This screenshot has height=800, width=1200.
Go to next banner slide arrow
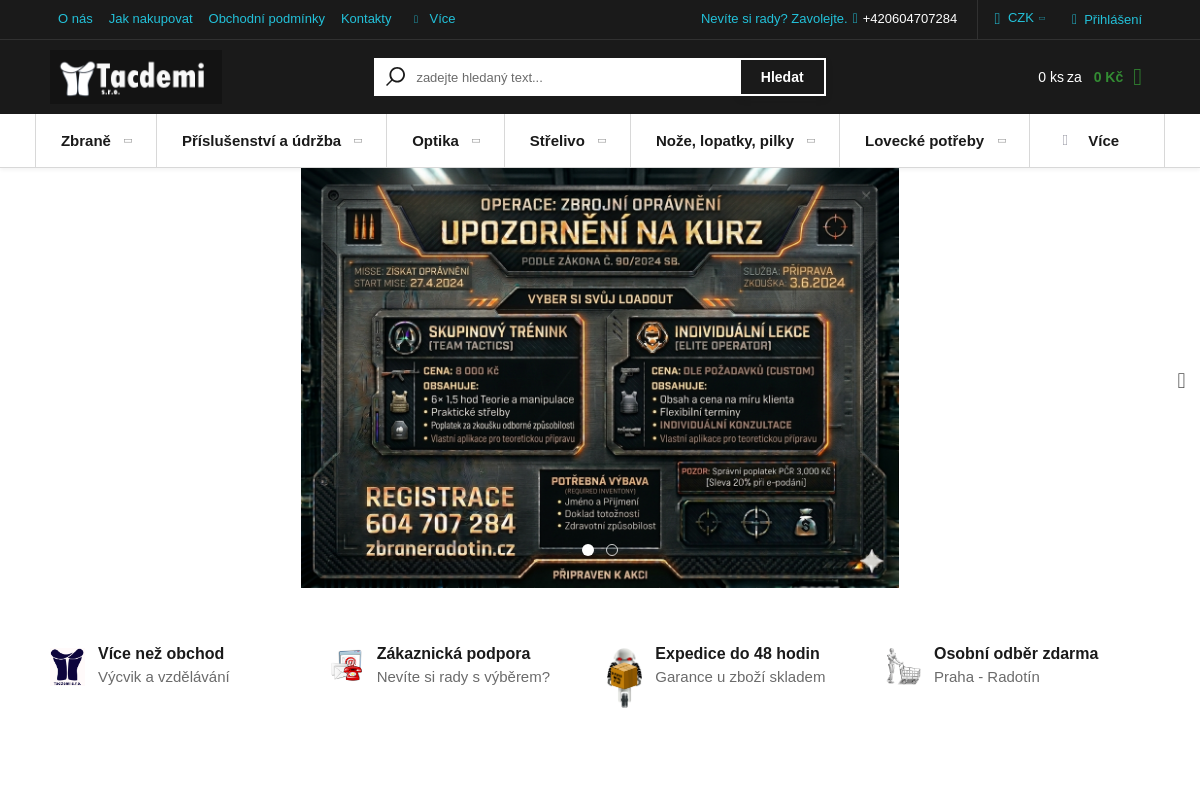[x=1181, y=380]
